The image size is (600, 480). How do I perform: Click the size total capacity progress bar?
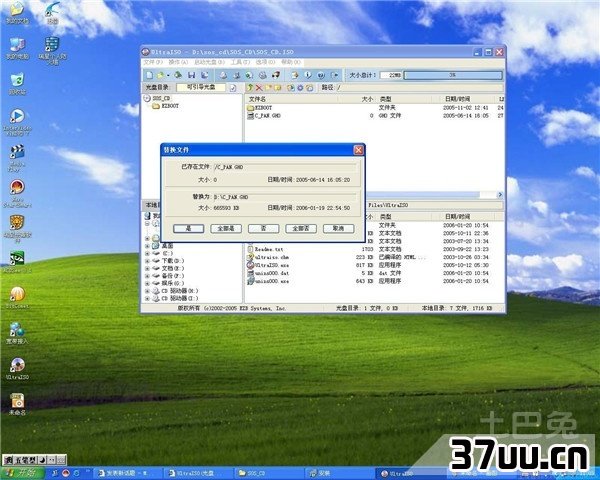pos(453,75)
